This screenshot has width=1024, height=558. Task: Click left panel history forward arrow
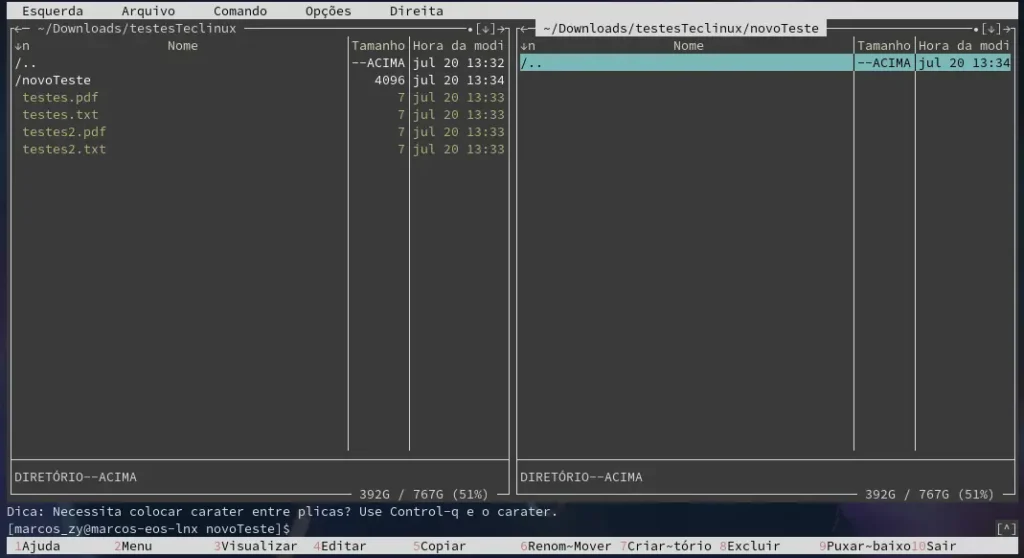(502, 29)
